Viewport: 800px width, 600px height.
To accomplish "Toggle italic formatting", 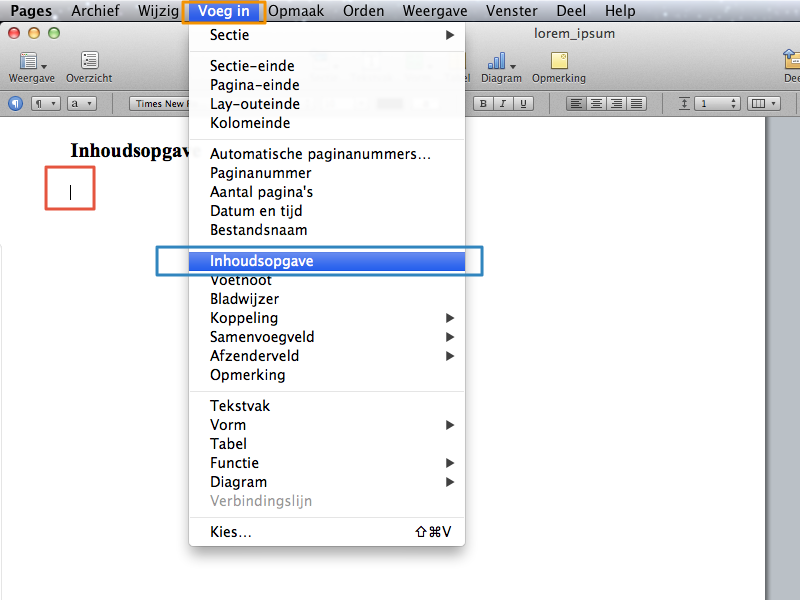I will [503, 104].
